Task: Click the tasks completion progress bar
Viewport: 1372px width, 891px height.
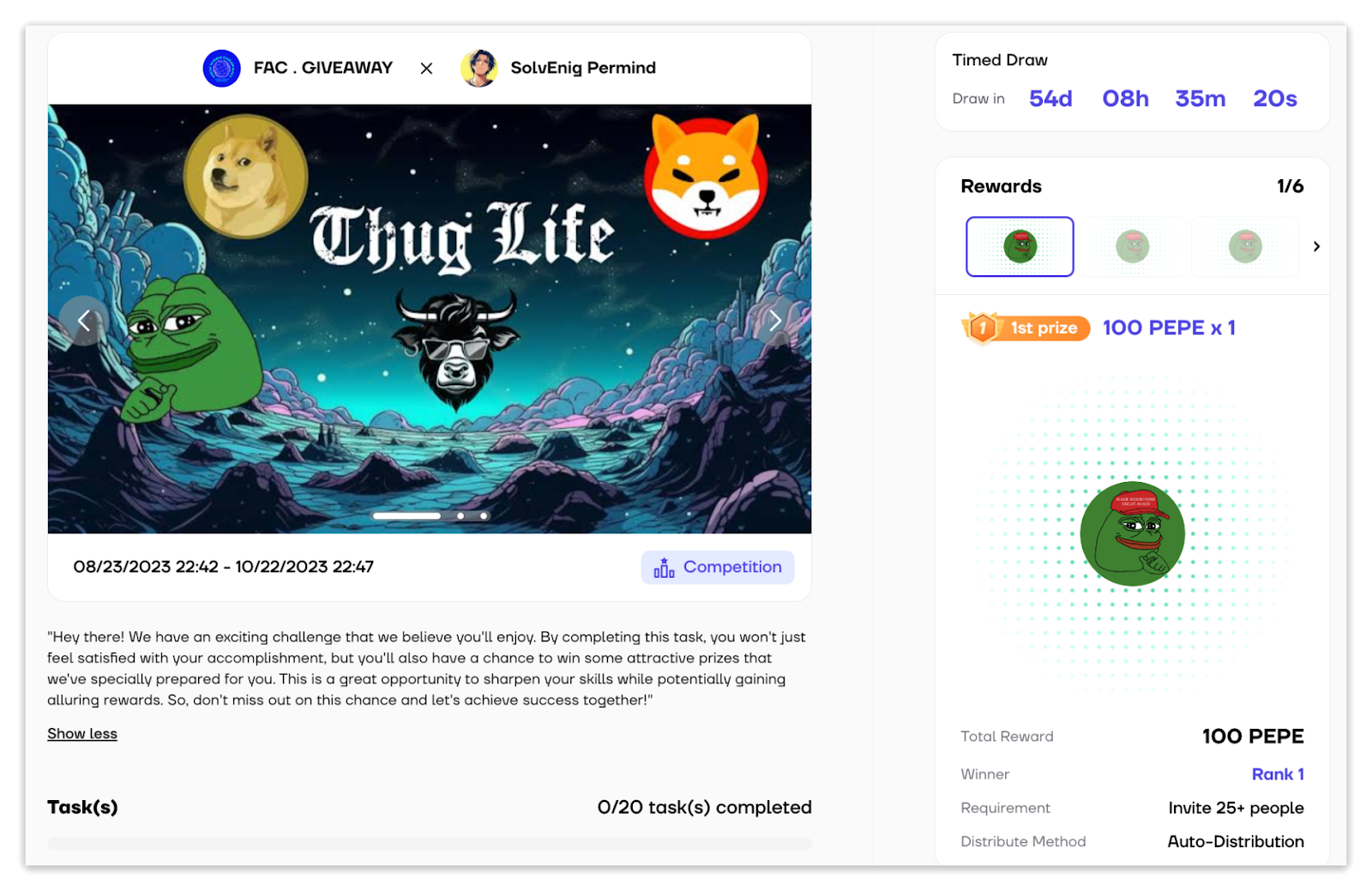Action: (430, 844)
